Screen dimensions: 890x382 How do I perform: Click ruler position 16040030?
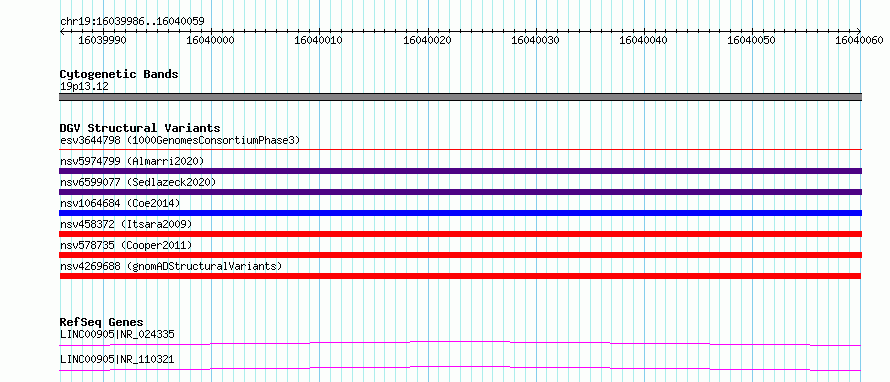click(x=536, y=40)
